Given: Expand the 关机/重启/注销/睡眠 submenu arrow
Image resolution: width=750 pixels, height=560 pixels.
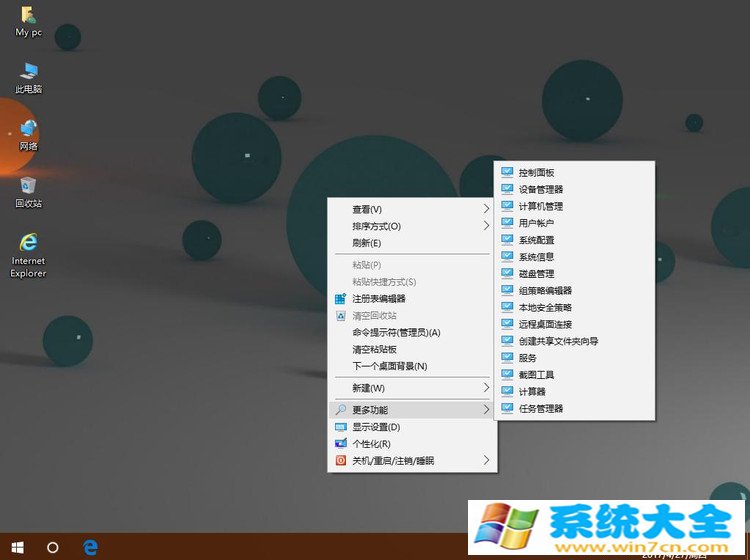Looking at the screenshot, I should pyautogui.click(x=486, y=461).
